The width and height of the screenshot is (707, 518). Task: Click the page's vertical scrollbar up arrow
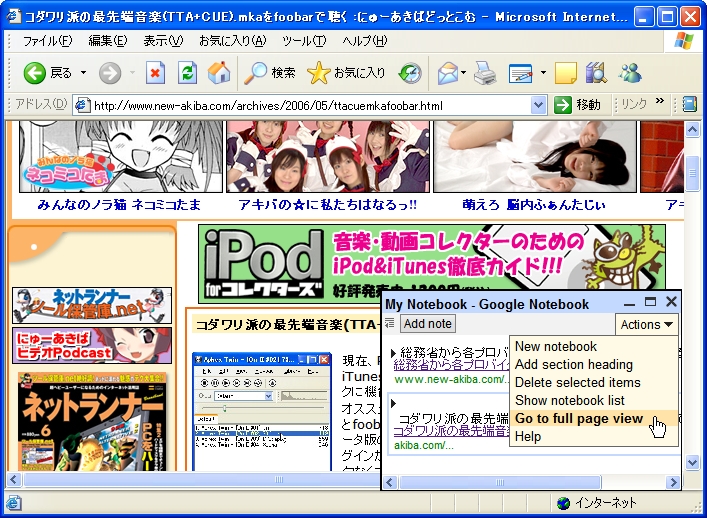pos(692,130)
